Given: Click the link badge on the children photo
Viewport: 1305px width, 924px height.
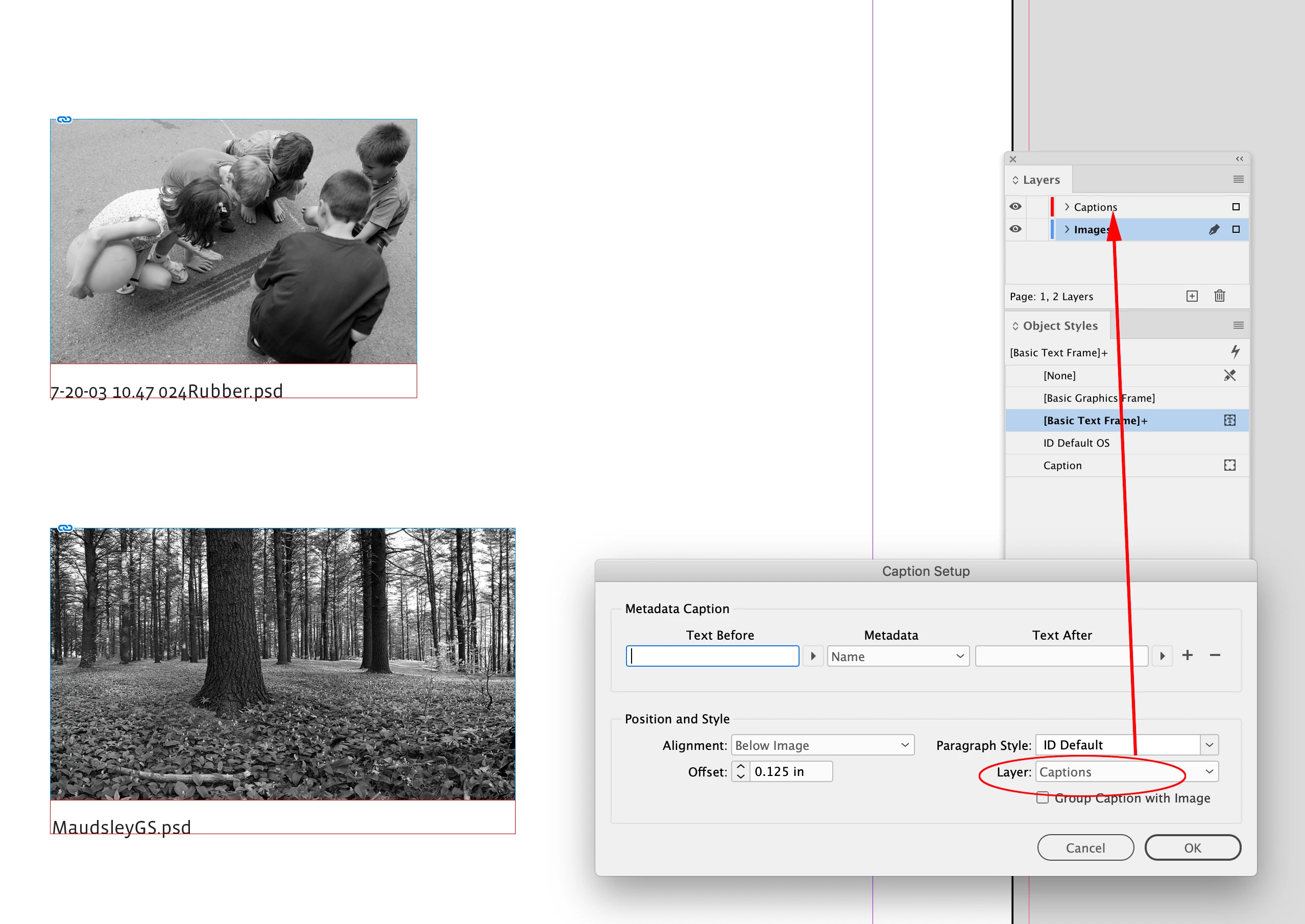Looking at the screenshot, I should point(64,119).
